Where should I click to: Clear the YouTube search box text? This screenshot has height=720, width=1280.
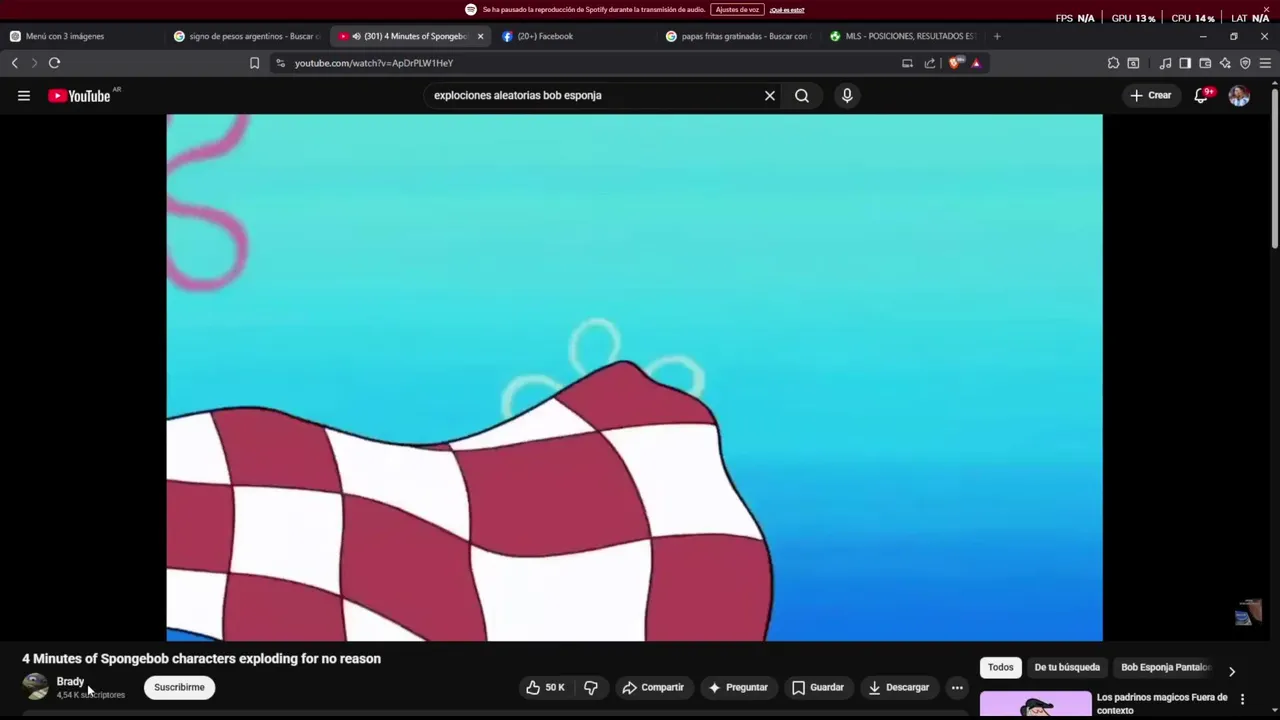[770, 96]
